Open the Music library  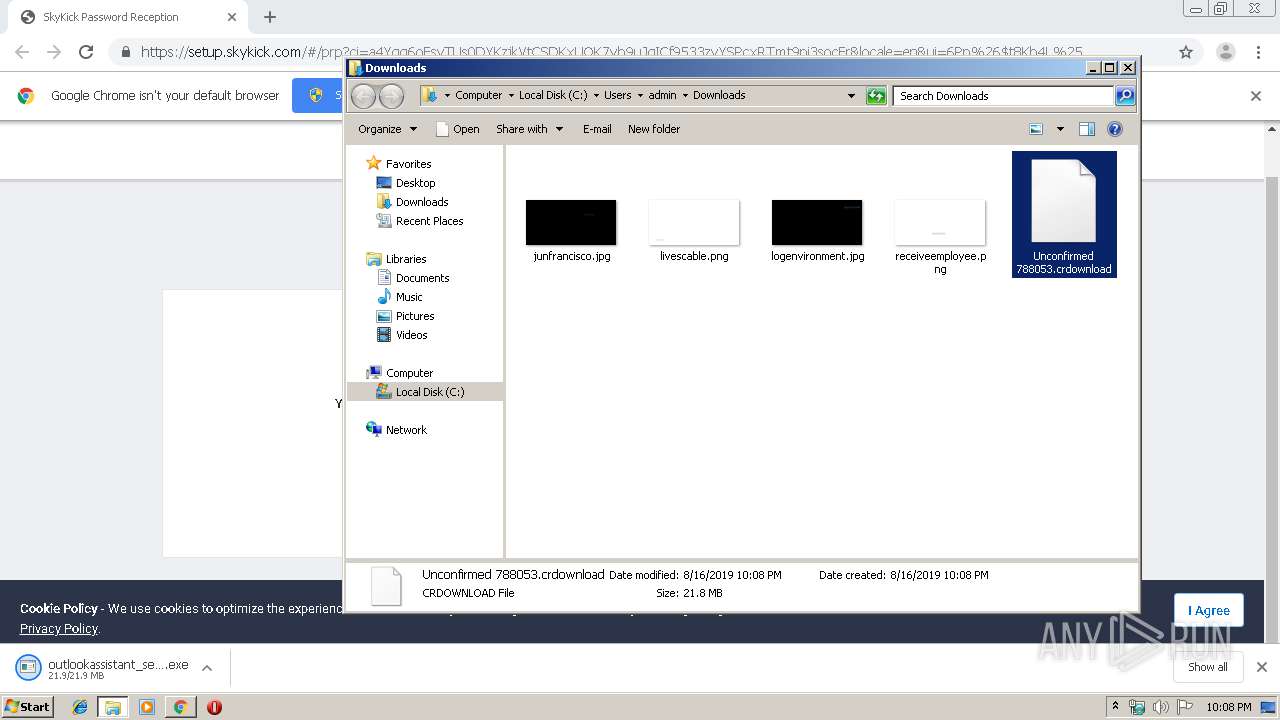pyautogui.click(x=400, y=297)
